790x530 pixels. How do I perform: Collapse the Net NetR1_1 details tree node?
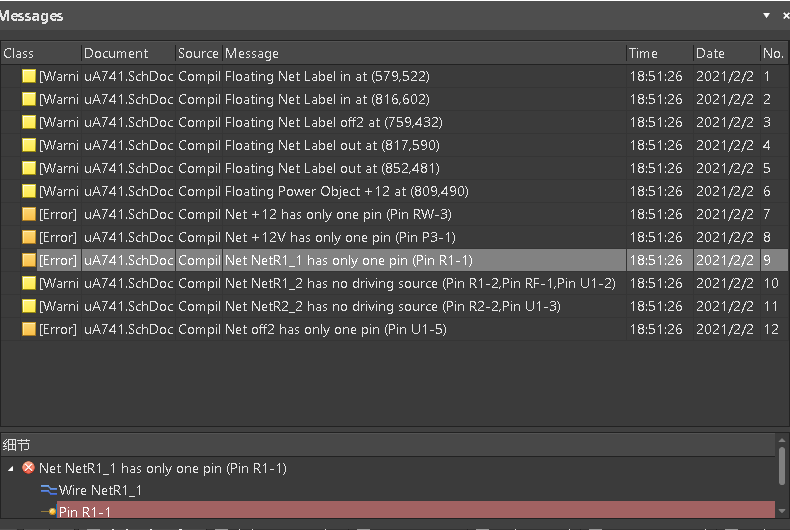tap(11, 468)
